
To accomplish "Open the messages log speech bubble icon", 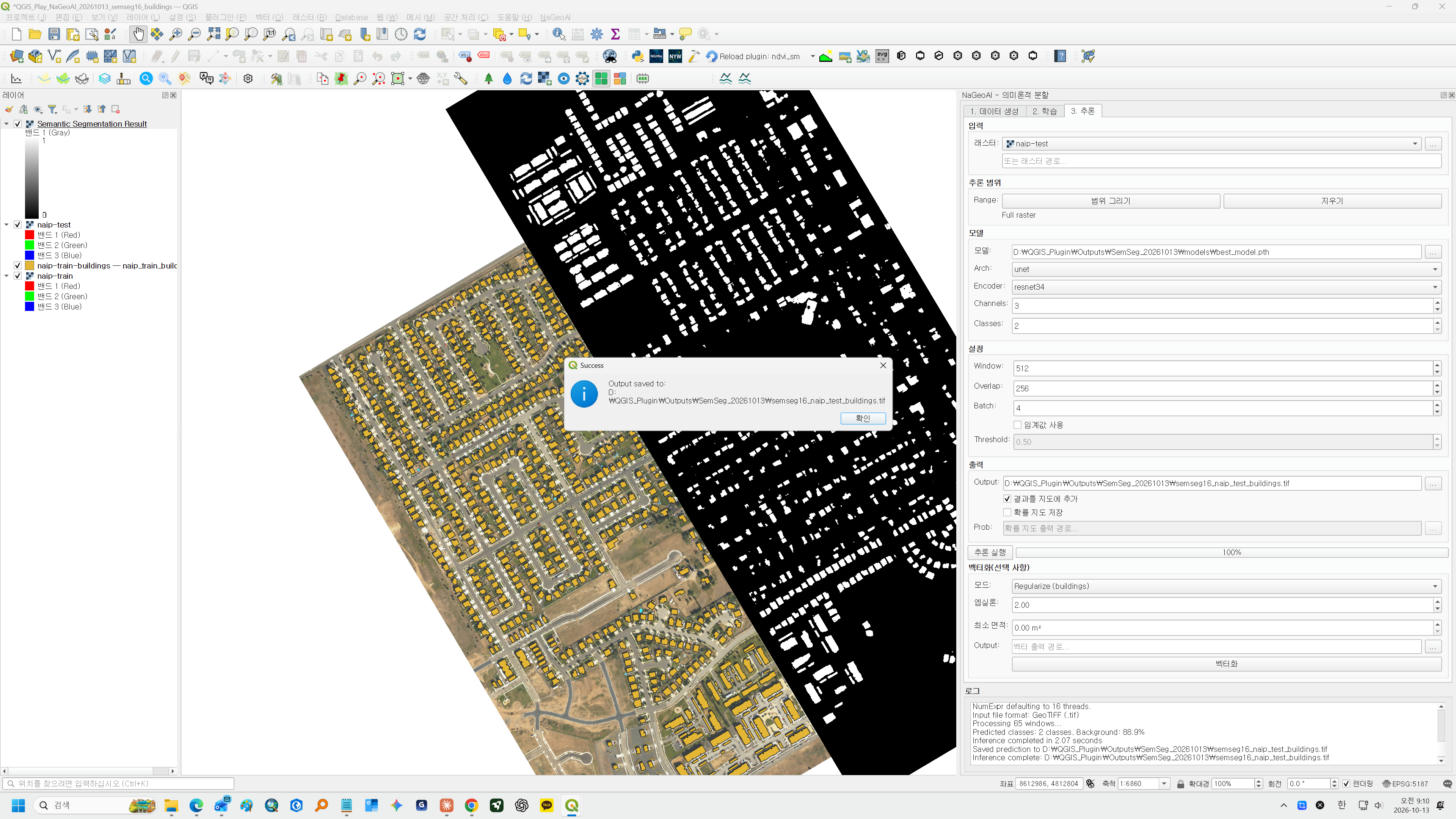I will (x=1446, y=784).
